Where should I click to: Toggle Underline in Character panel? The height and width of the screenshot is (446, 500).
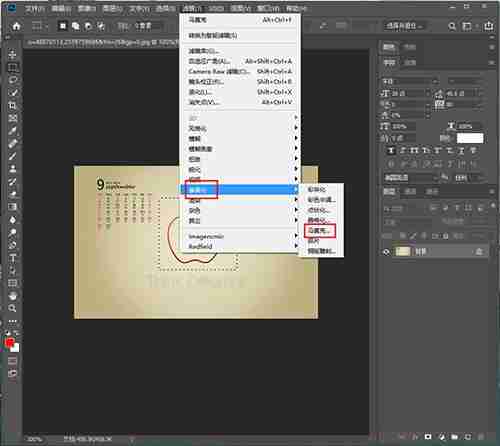[x=461, y=151]
